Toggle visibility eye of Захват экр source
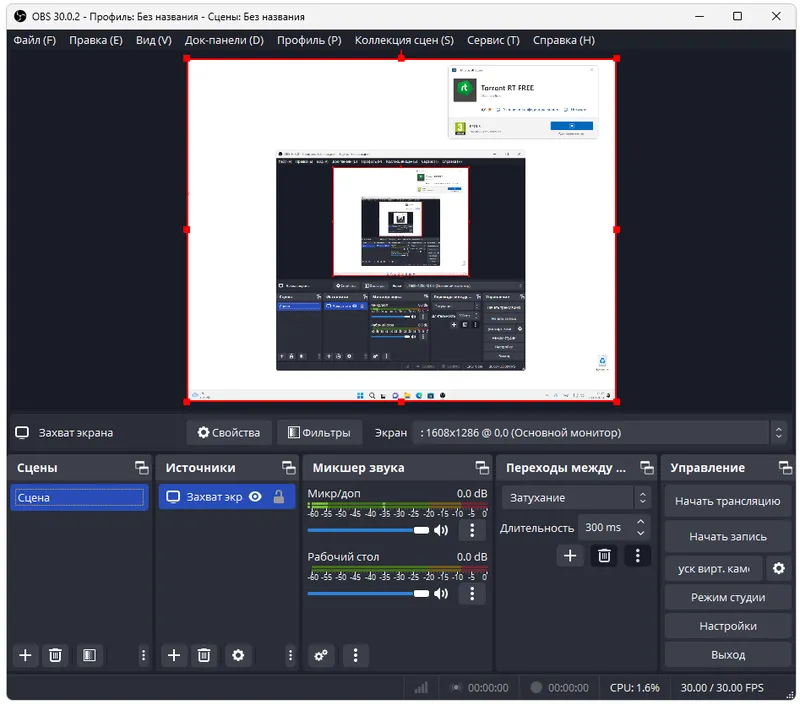The height and width of the screenshot is (705, 800). pos(255,497)
